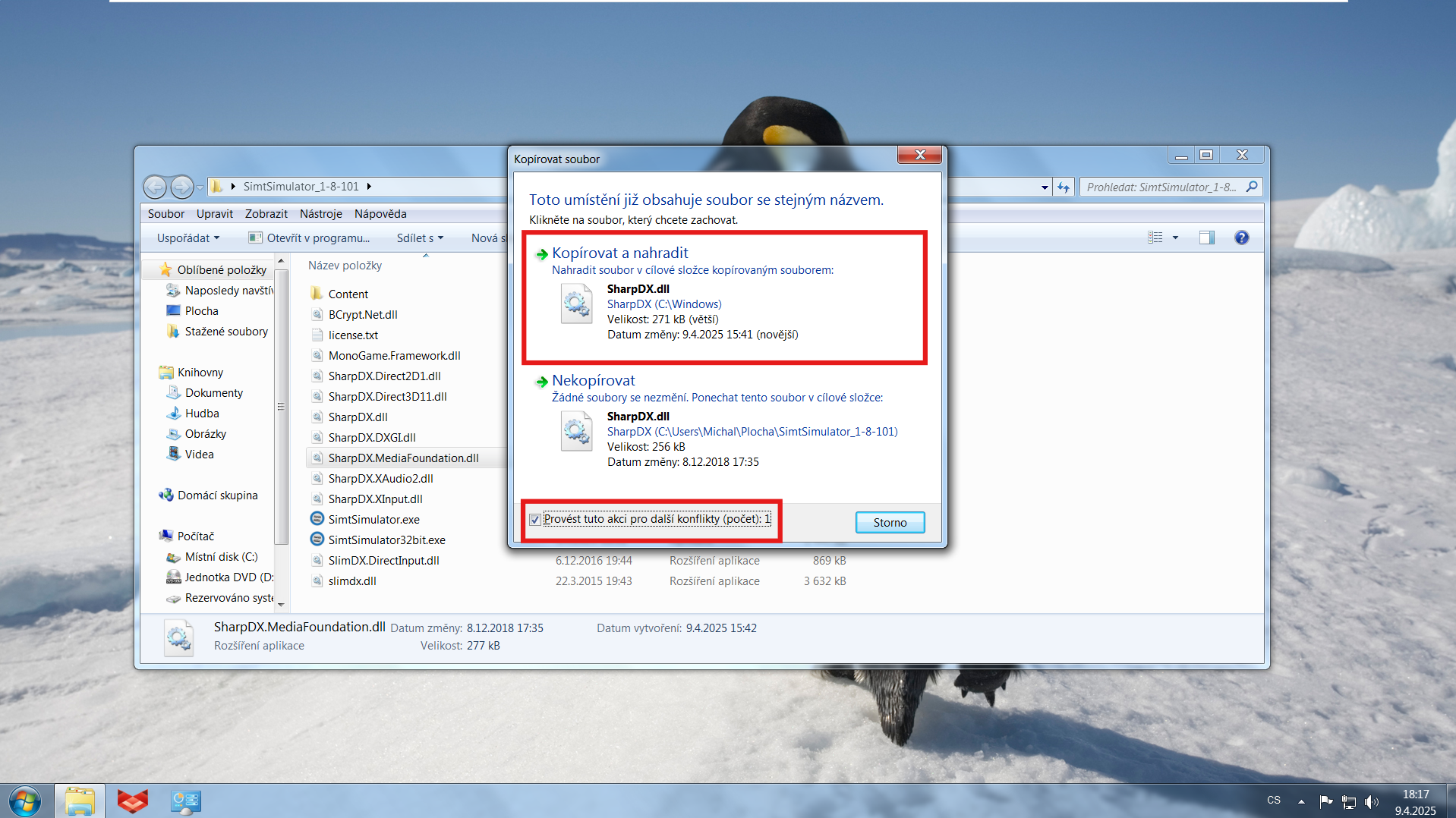The image size is (1456, 818).
Task: Open the Nástroje menu
Action: click(320, 214)
